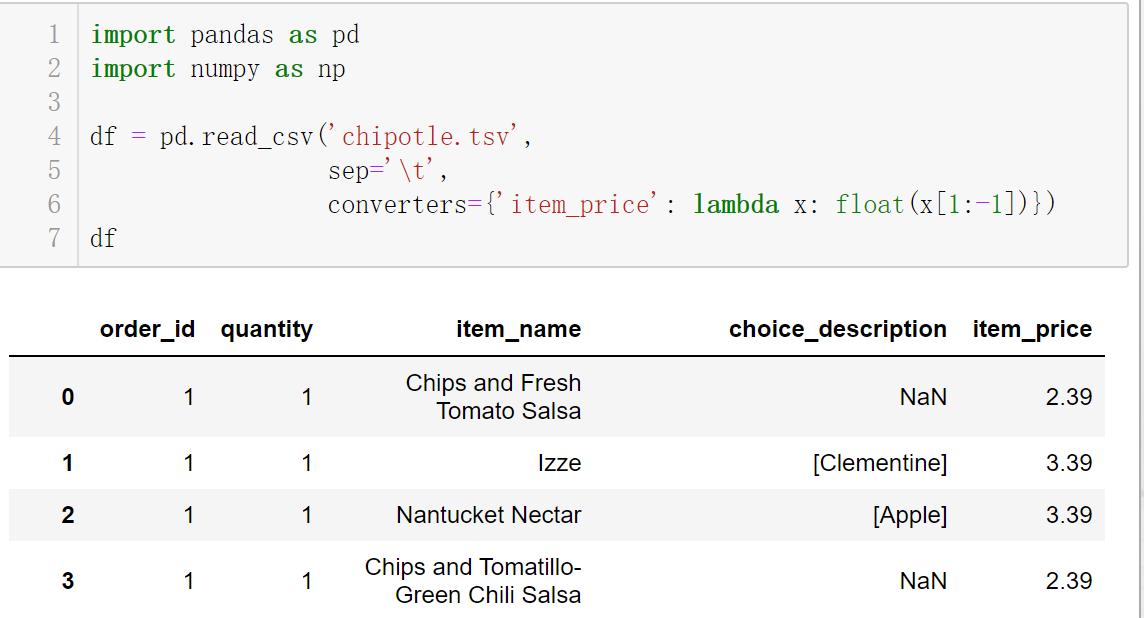This screenshot has height=618, width=1144.
Task: Click the 'Chips and Fresh Tomato Salsa' cell
Action: point(493,397)
